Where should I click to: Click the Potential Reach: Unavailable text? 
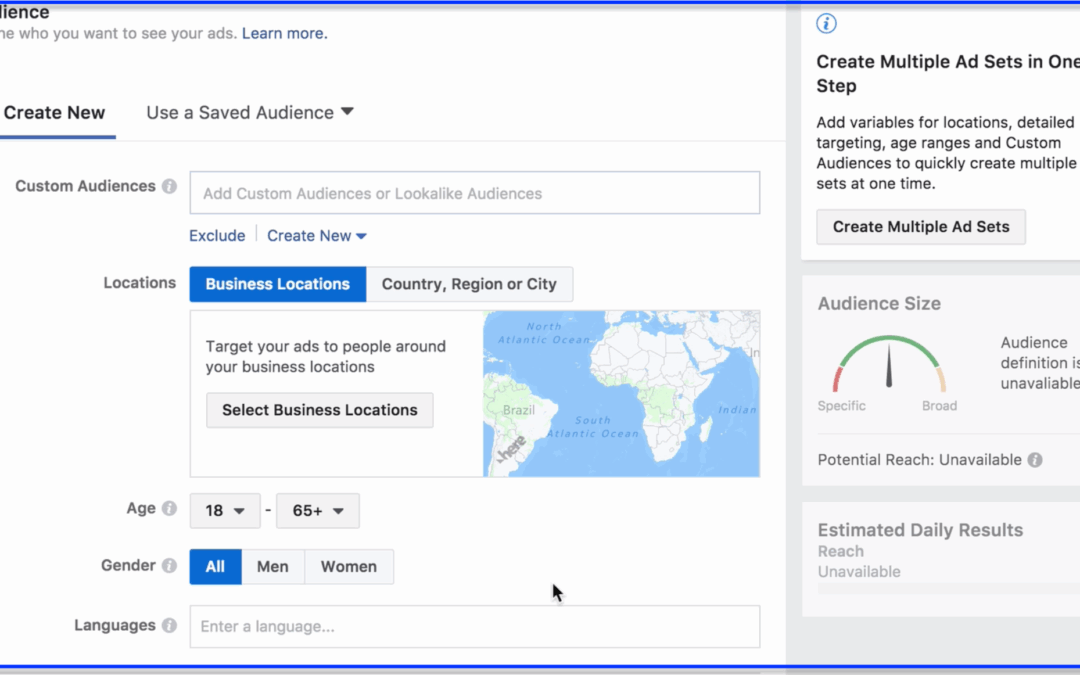coord(920,460)
